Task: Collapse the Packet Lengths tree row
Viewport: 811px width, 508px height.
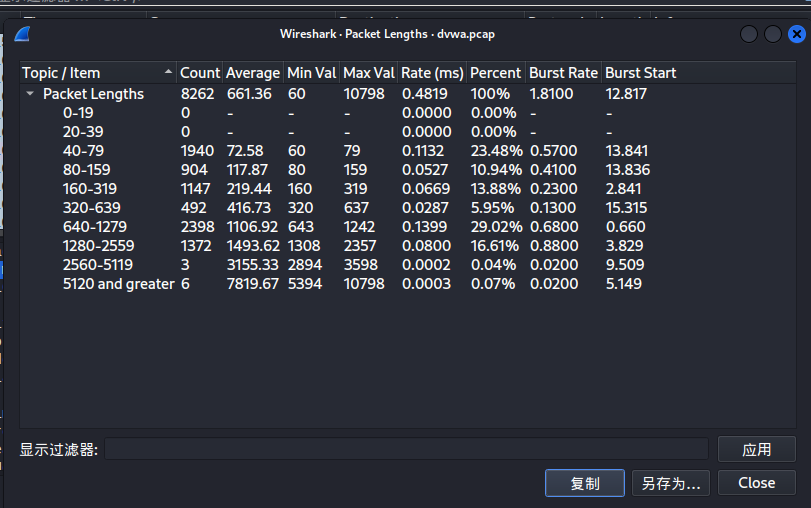Action: tap(30, 94)
